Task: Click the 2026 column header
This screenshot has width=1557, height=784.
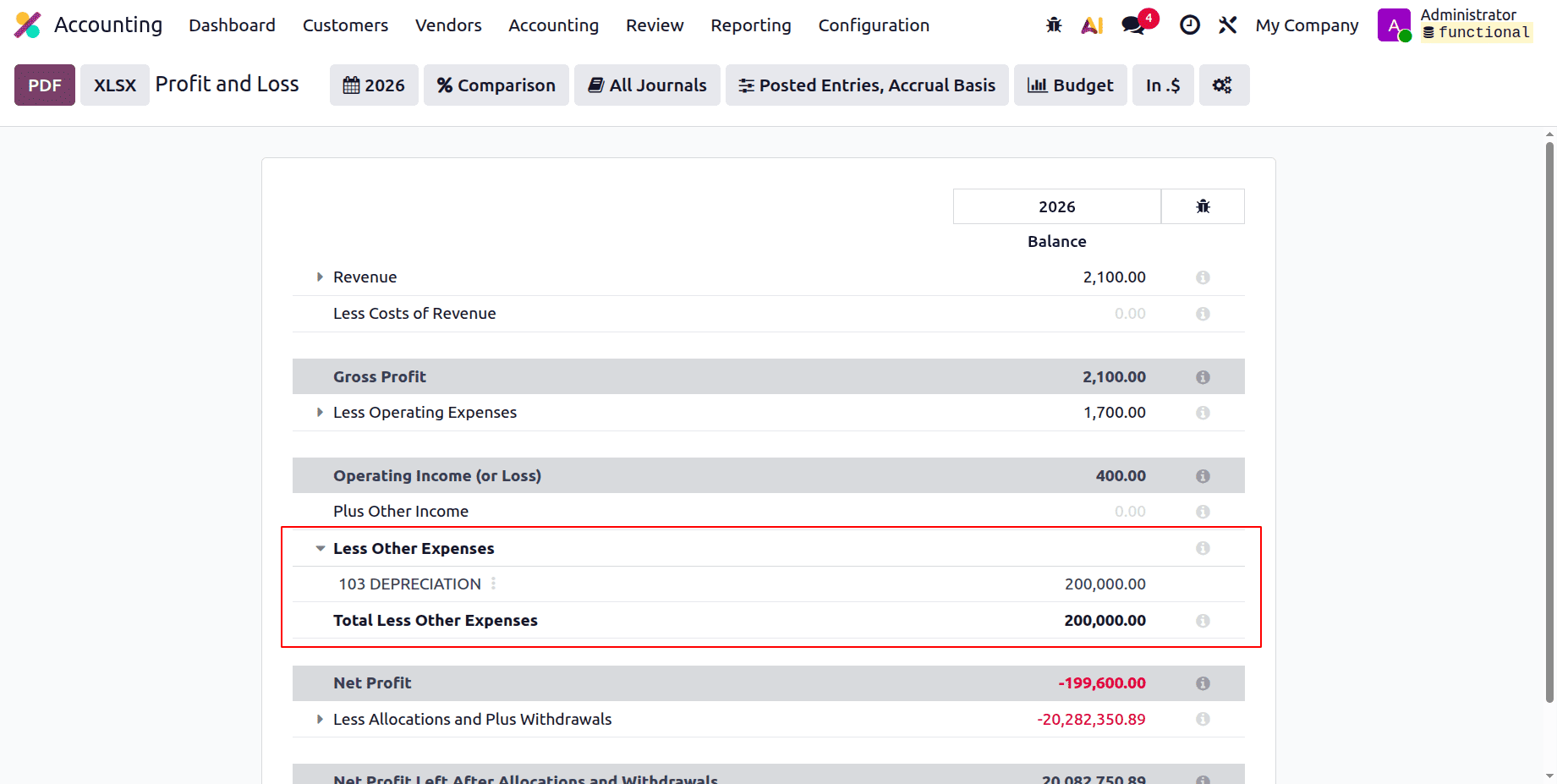Action: click(x=1057, y=206)
